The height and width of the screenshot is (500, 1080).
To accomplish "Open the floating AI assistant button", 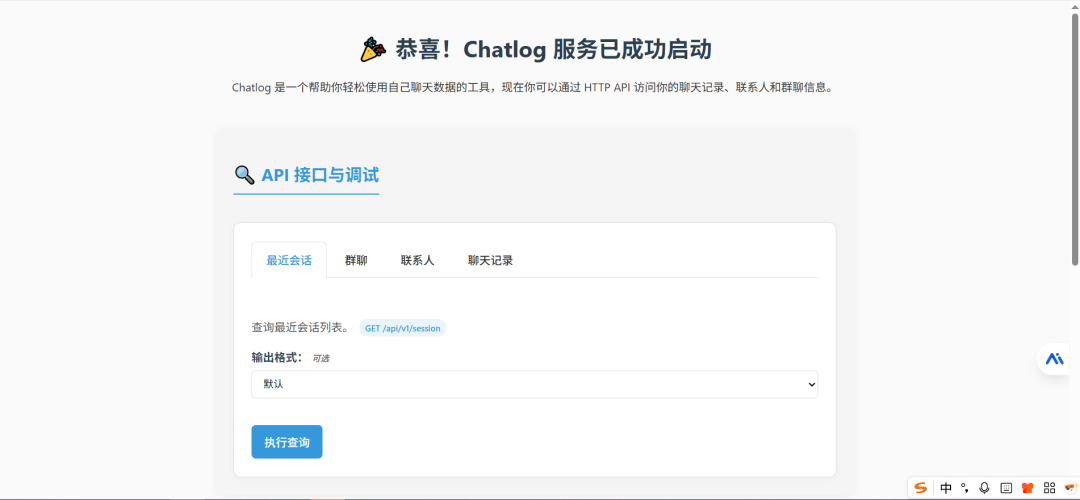I will click(1054, 358).
